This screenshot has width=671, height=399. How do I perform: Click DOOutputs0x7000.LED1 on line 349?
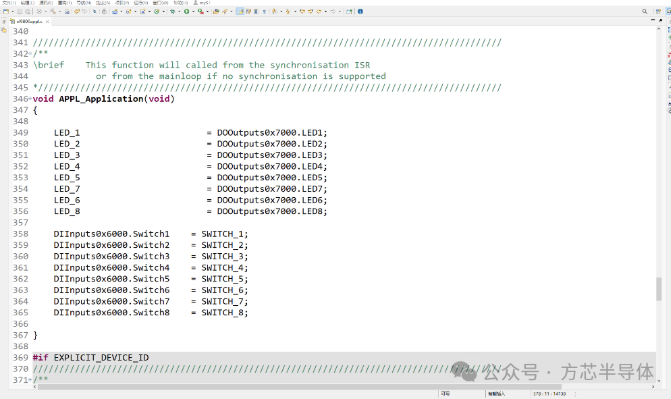270,133
